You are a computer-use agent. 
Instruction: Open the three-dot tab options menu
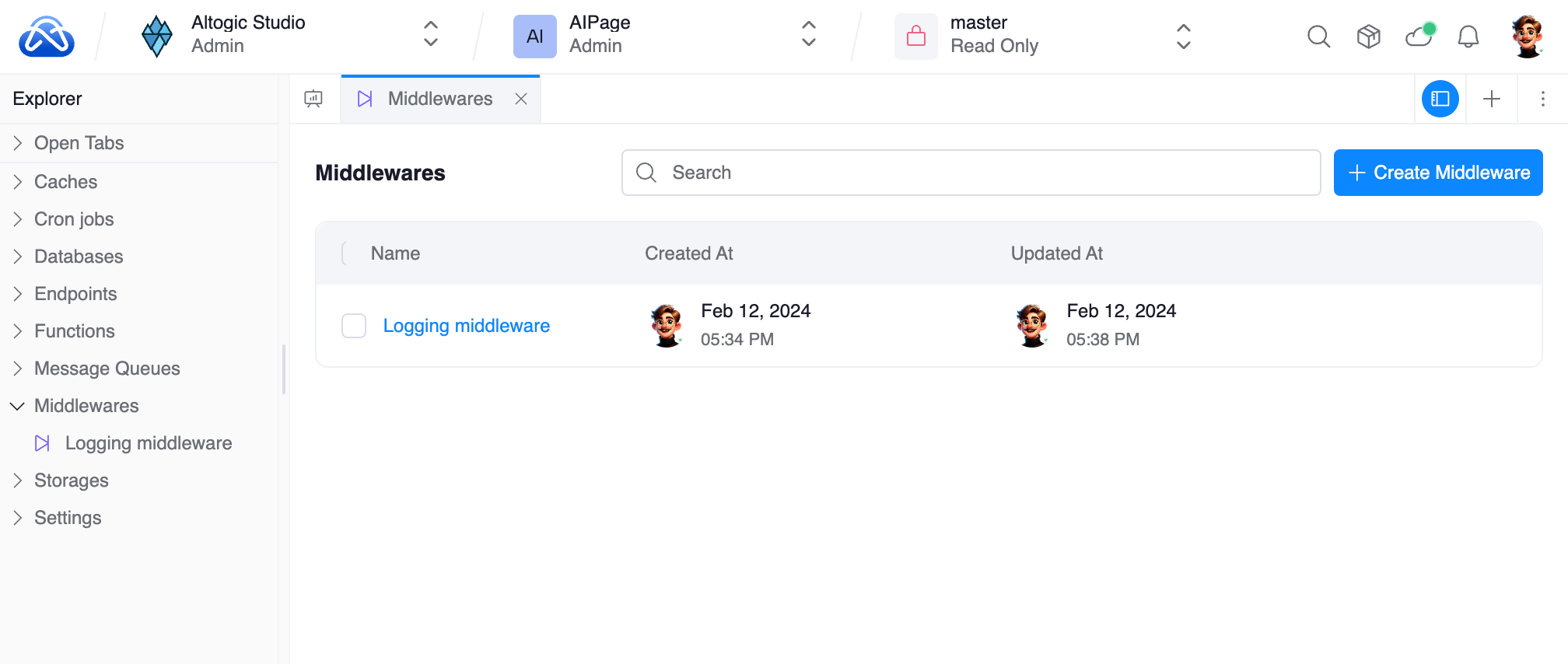pos(1542,99)
